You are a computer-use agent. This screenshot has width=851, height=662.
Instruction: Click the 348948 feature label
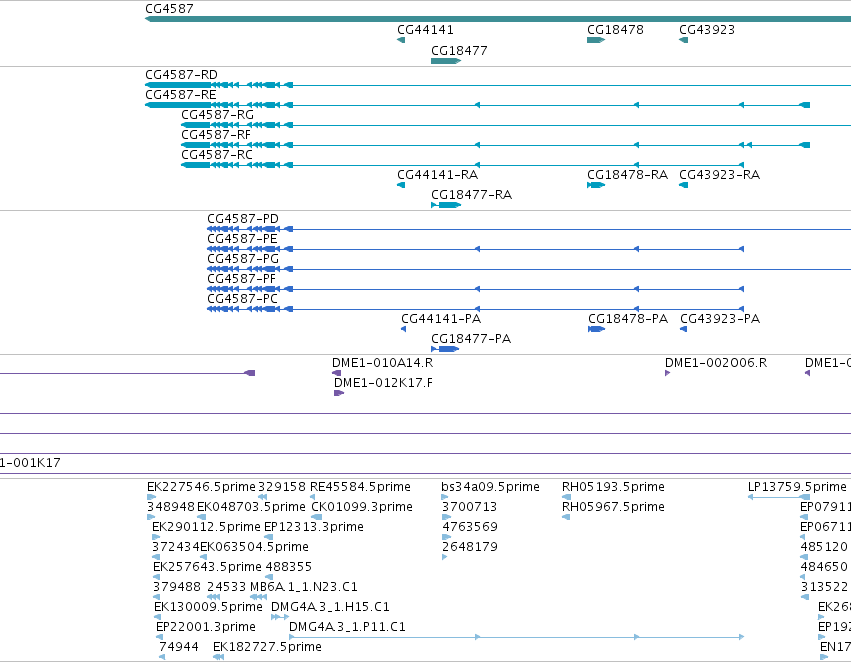171,507
